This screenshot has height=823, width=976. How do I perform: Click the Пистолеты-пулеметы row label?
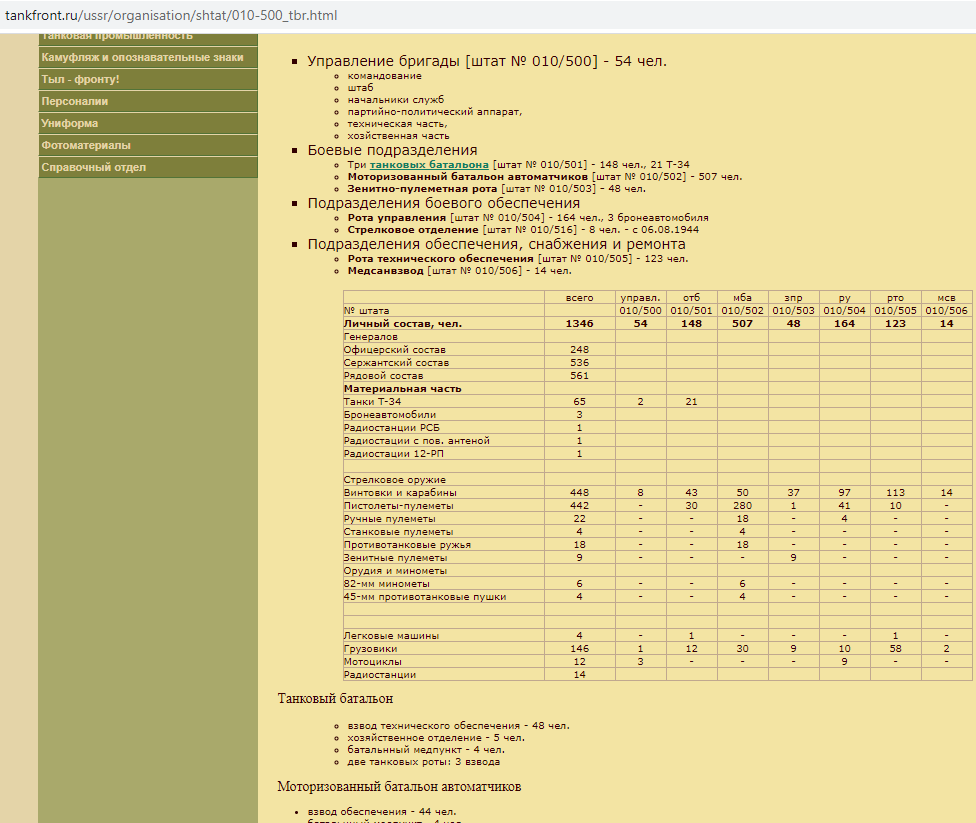click(x=398, y=506)
